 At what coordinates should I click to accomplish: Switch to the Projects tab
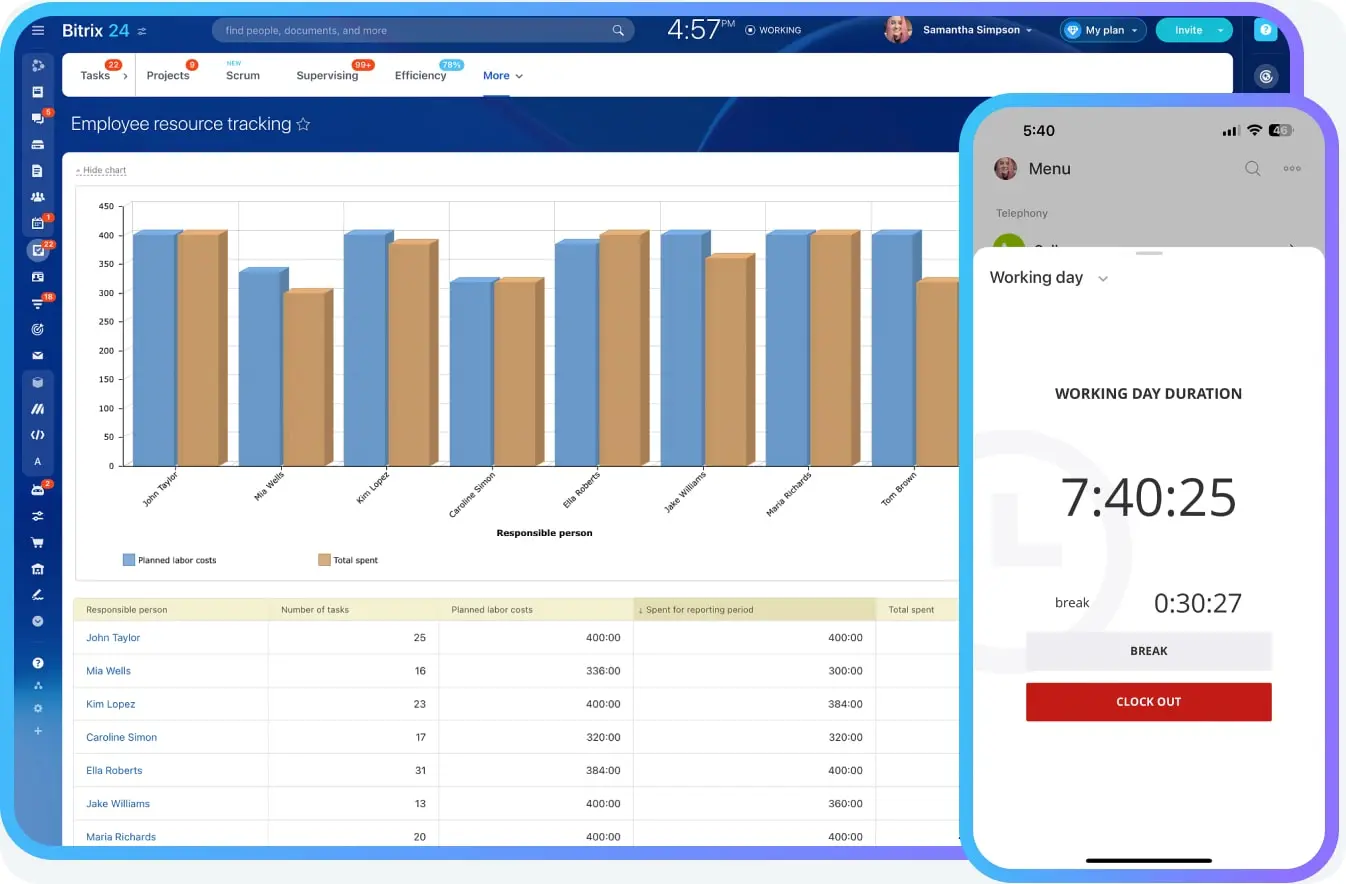coord(168,76)
